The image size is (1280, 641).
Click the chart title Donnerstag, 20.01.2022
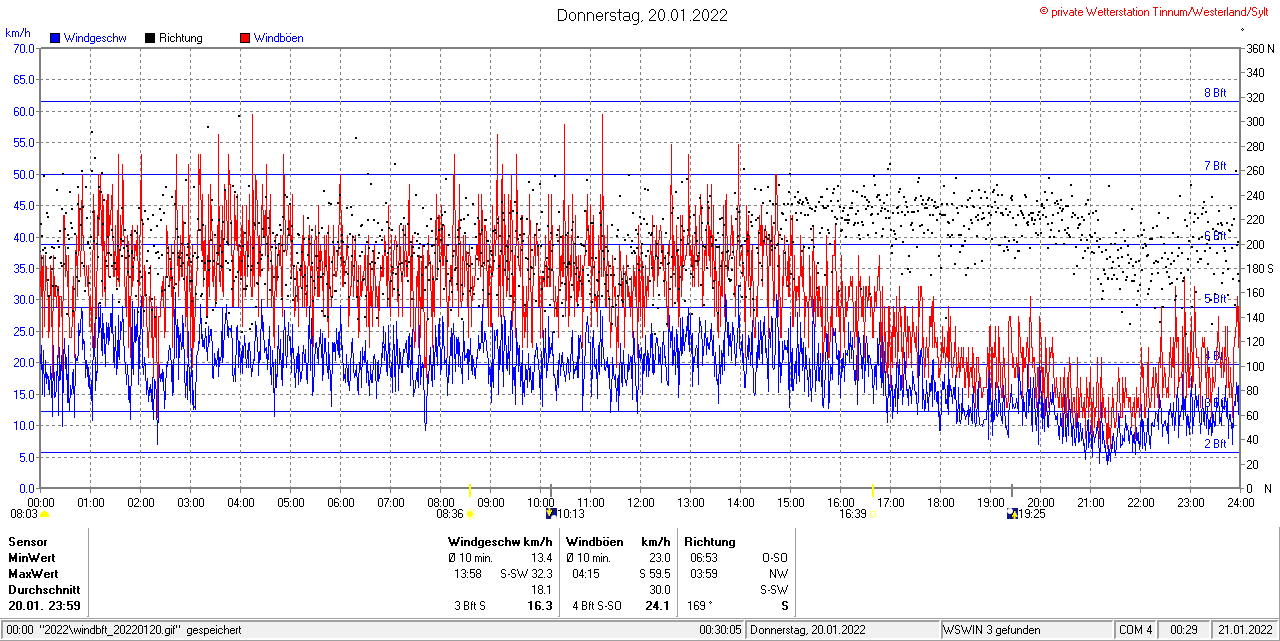tap(642, 15)
